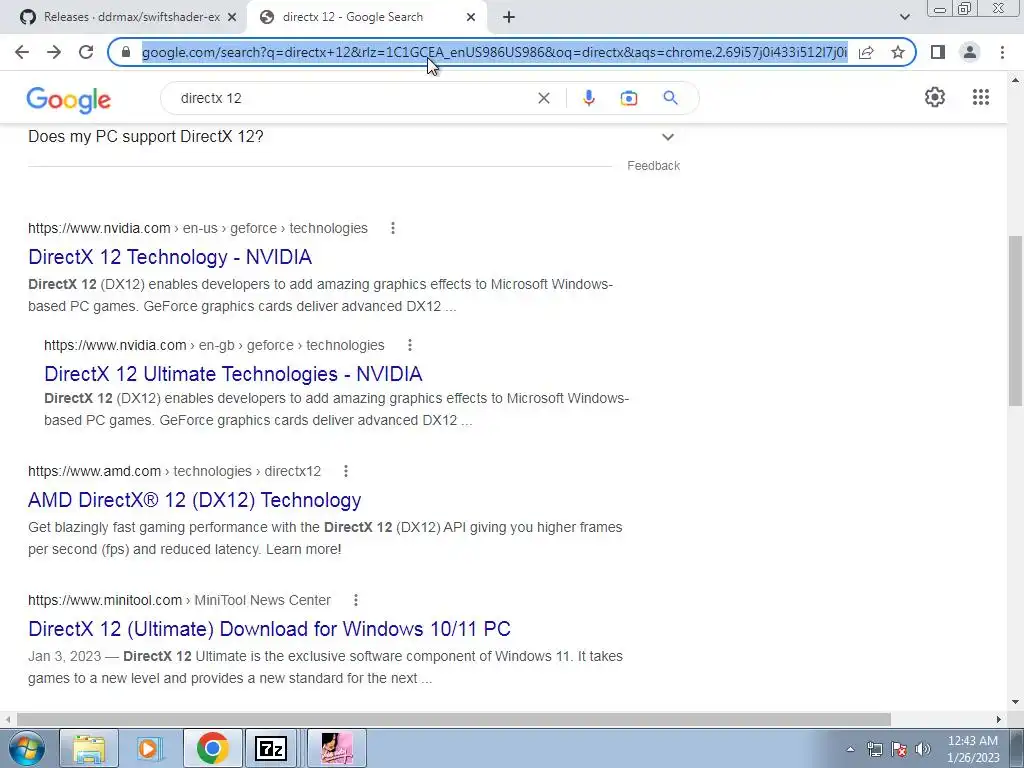Screen dimensions: 1024x768
Task: Search by image with the camera icon
Action: click(628, 98)
